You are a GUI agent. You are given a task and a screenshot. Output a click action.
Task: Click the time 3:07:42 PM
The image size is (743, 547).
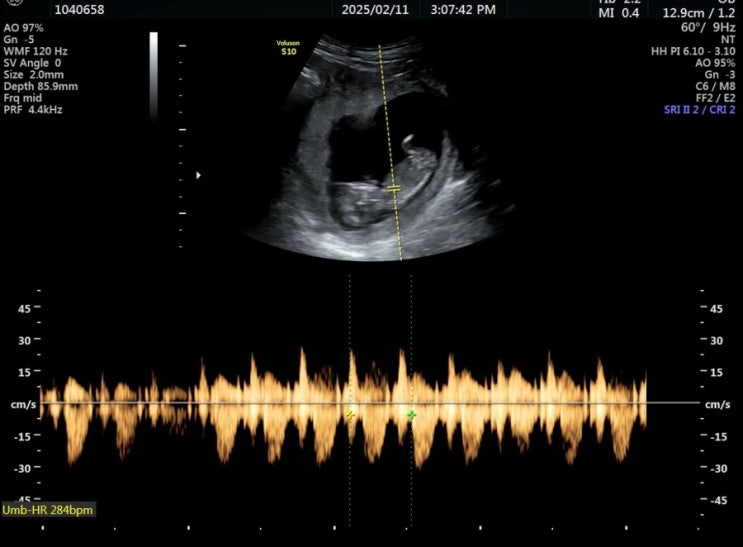(463, 9)
